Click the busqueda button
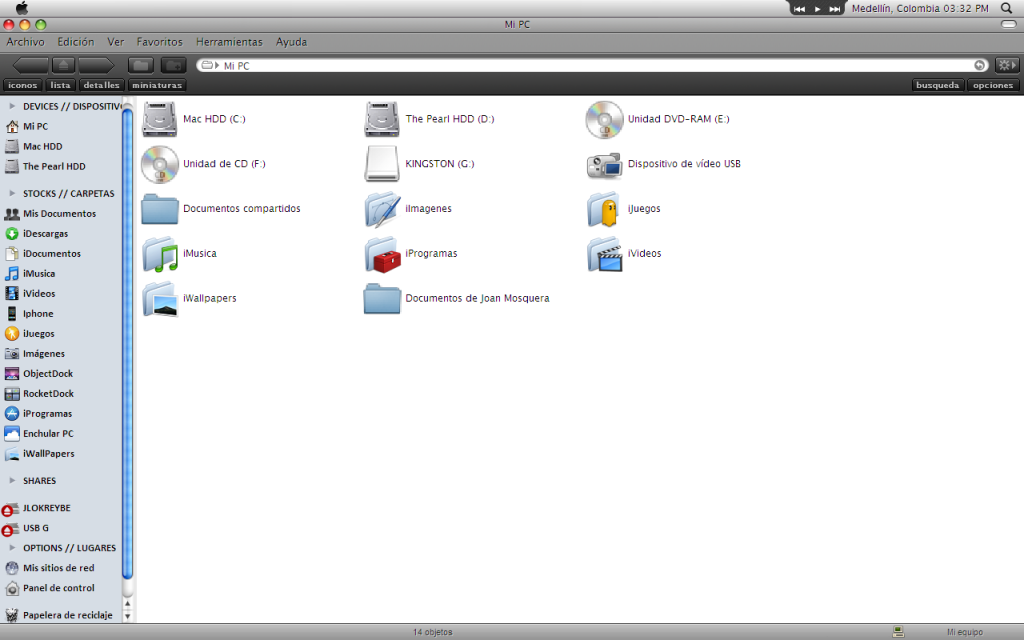 [x=938, y=86]
